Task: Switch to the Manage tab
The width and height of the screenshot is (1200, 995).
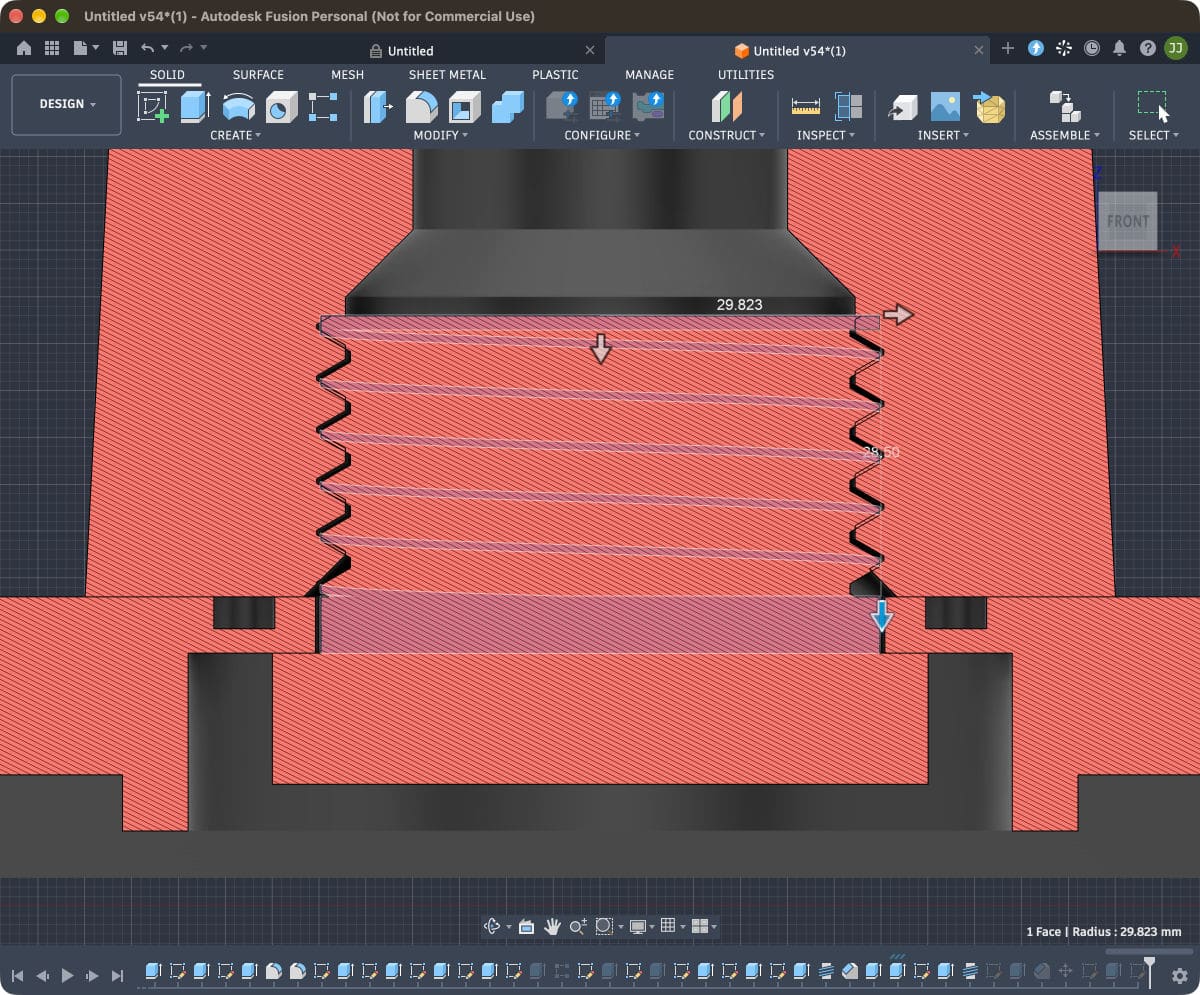Action: coord(649,74)
